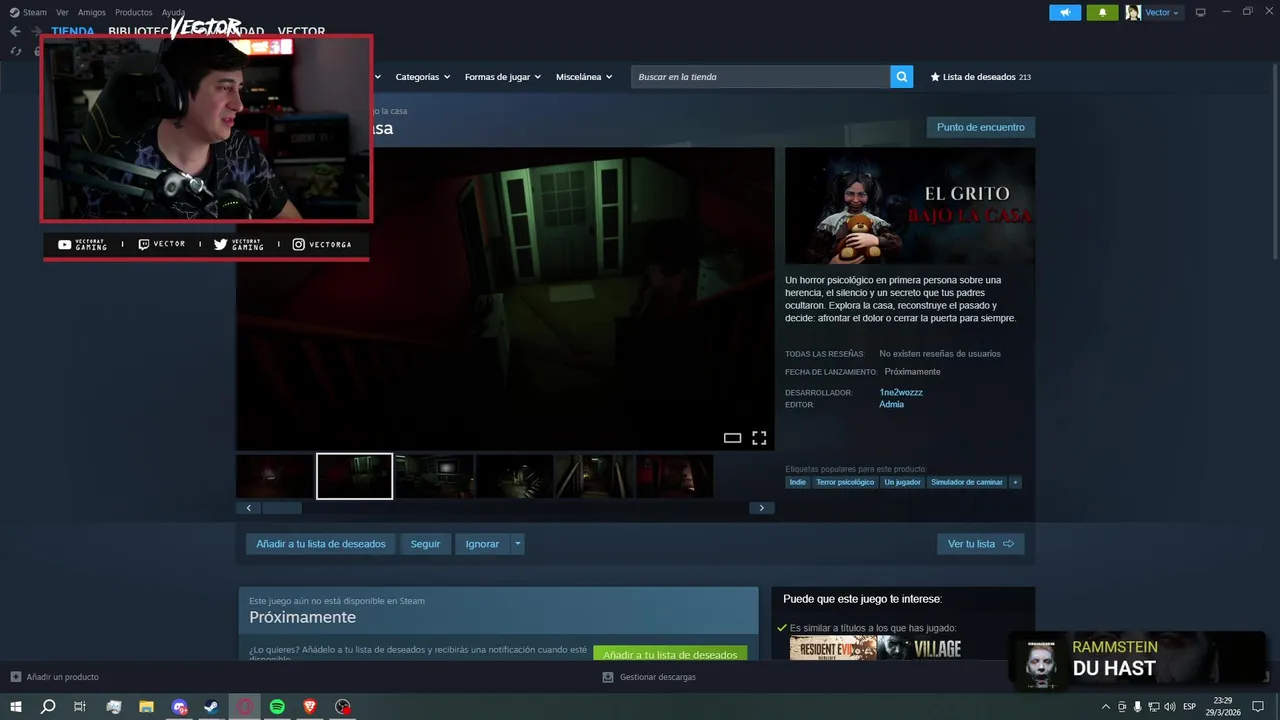Open Task View on taskbar
The height and width of the screenshot is (720, 1280).
pyautogui.click(x=80, y=707)
